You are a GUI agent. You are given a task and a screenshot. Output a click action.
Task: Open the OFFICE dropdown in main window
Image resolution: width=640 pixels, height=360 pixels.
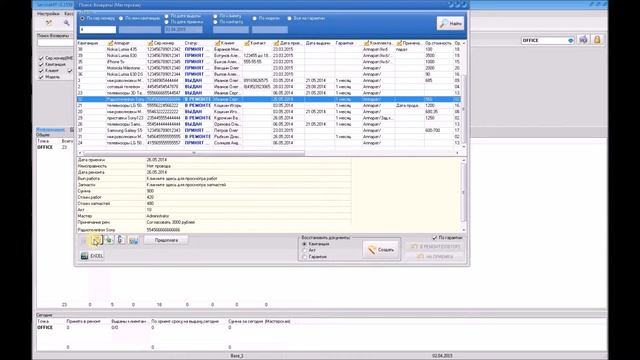571,40
